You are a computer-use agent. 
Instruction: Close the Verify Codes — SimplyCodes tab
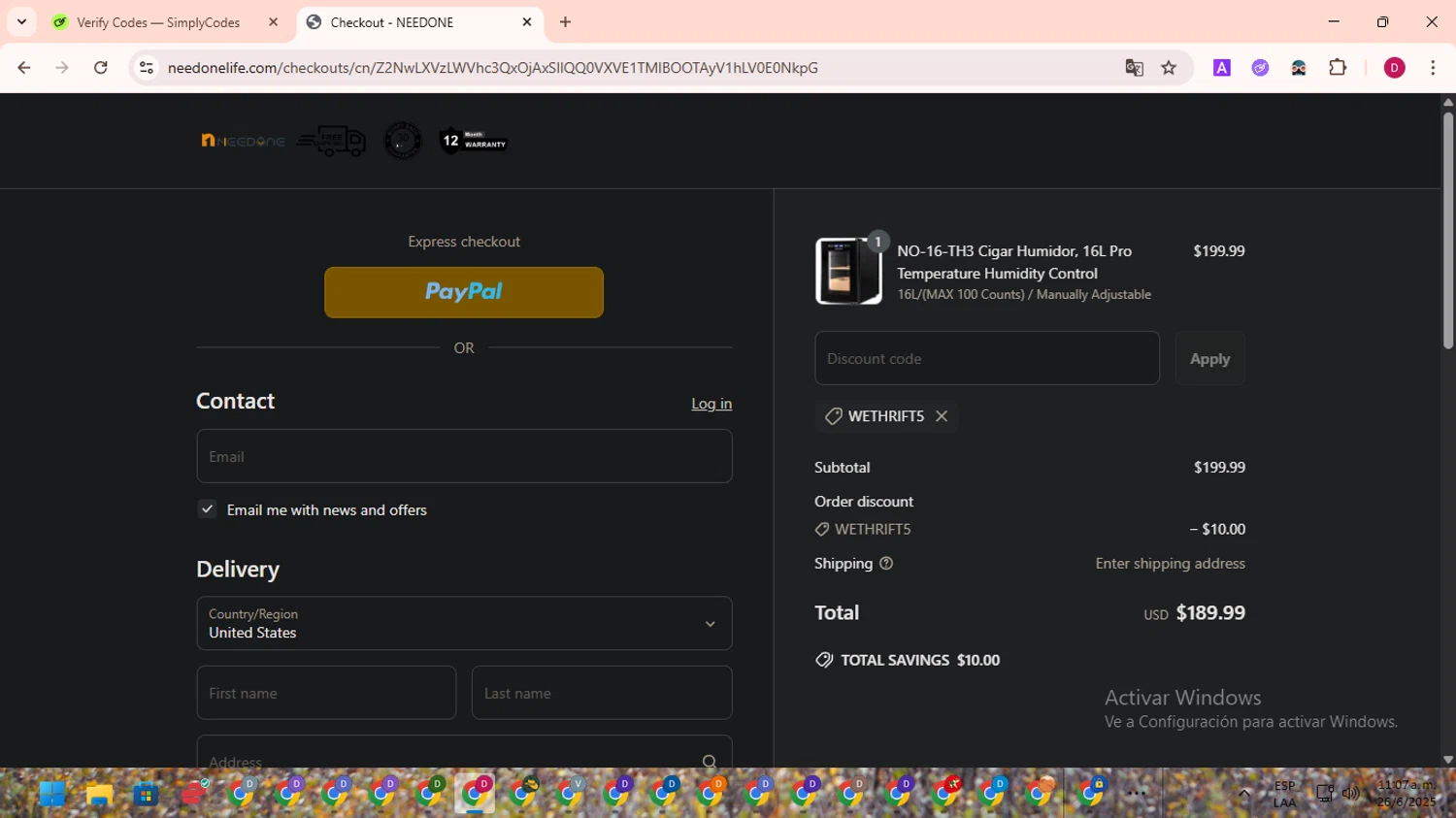coord(274,22)
